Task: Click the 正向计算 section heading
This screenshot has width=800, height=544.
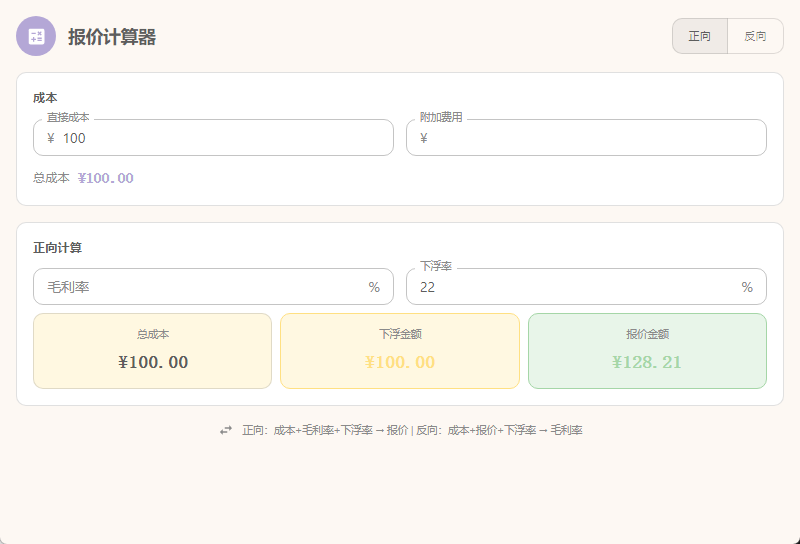Action: 58,247
